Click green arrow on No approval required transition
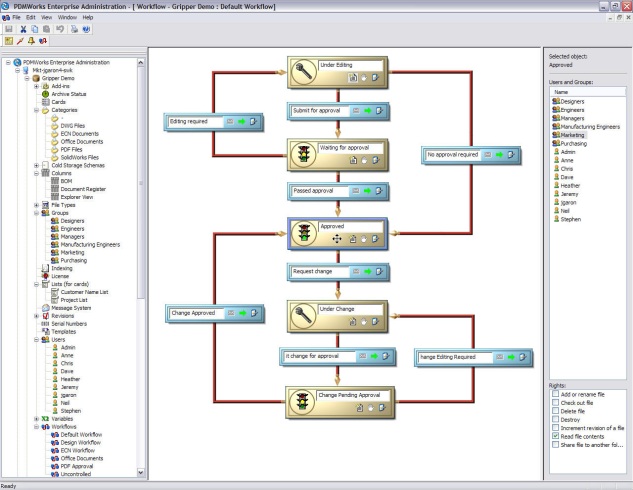Screen dimensions: 633x490 coord(499,155)
